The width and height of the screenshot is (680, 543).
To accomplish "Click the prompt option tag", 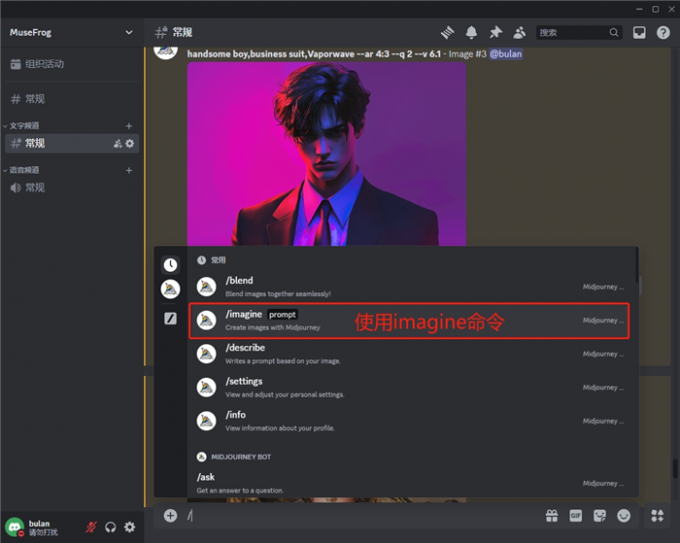I will (282, 314).
